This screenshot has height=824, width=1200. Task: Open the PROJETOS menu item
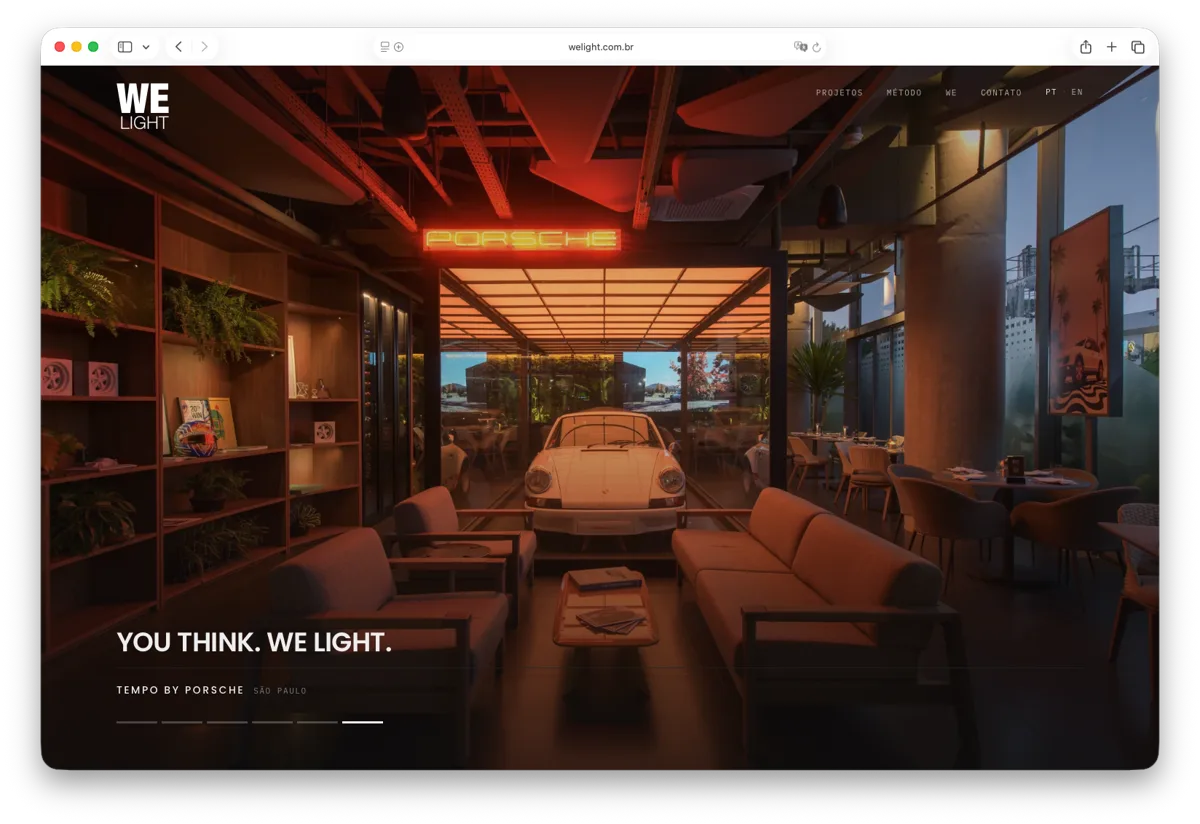[839, 93]
